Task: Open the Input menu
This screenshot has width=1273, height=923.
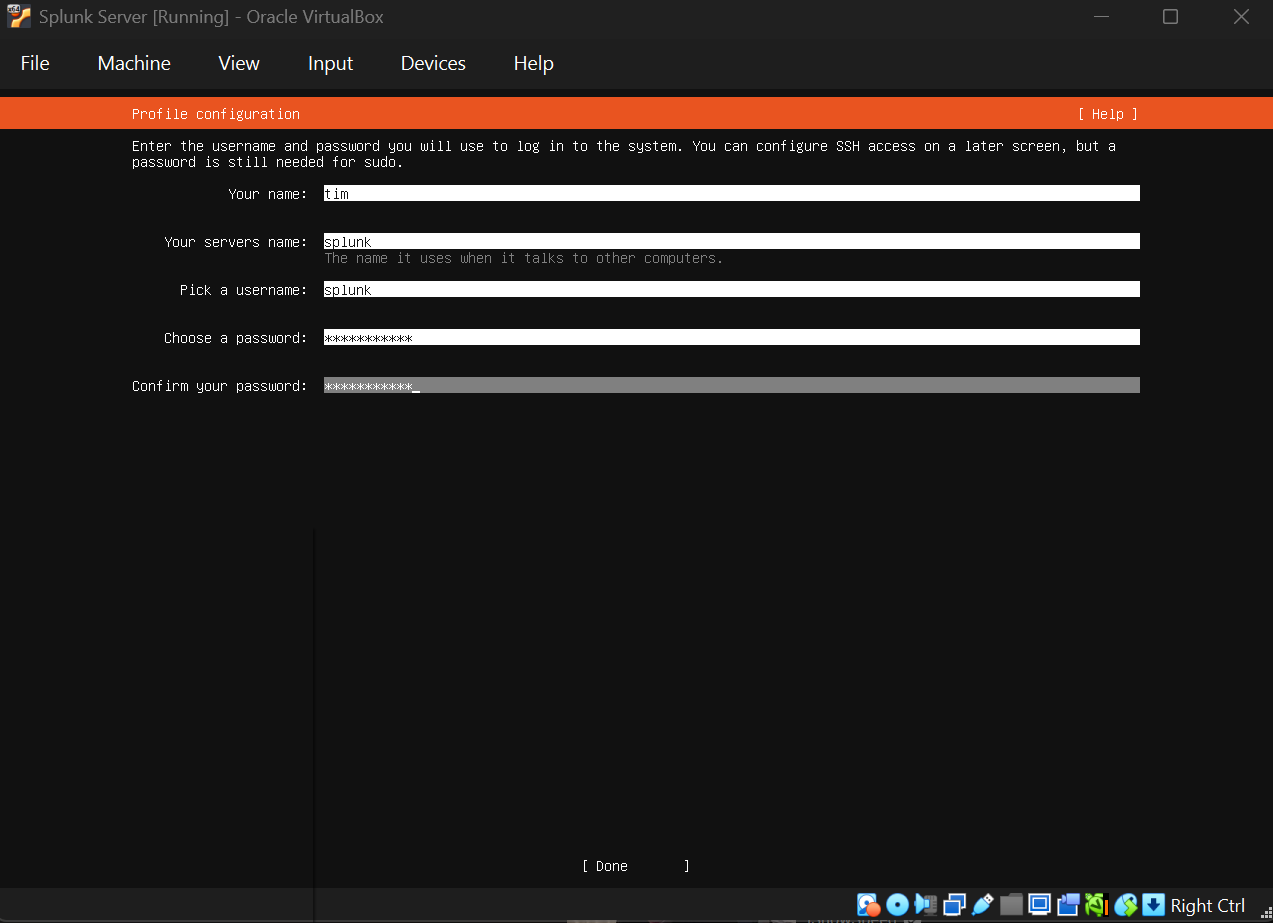Action: coord(330,63)
